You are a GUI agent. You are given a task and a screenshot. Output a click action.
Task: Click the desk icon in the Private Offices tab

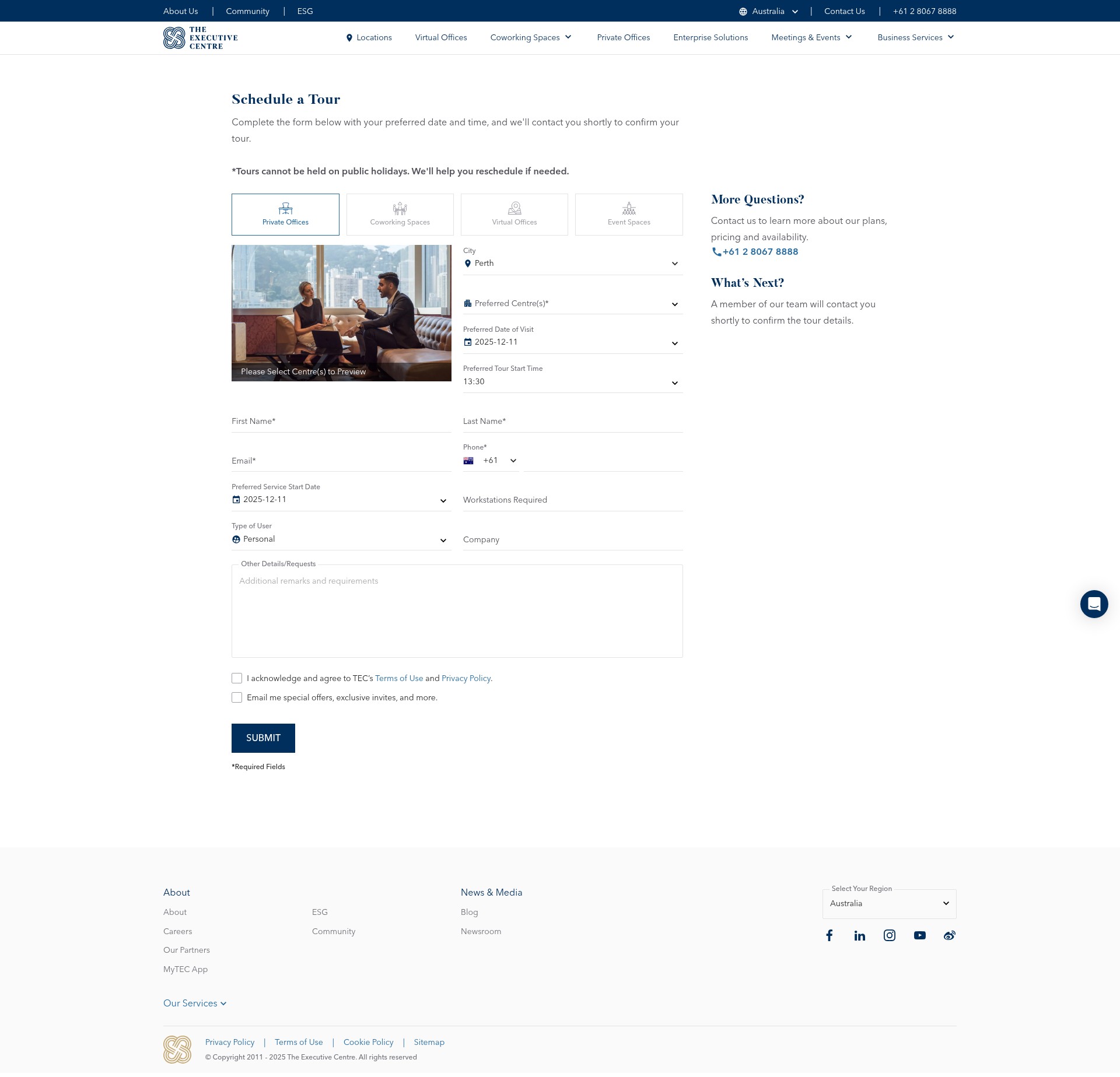(285, 209)
